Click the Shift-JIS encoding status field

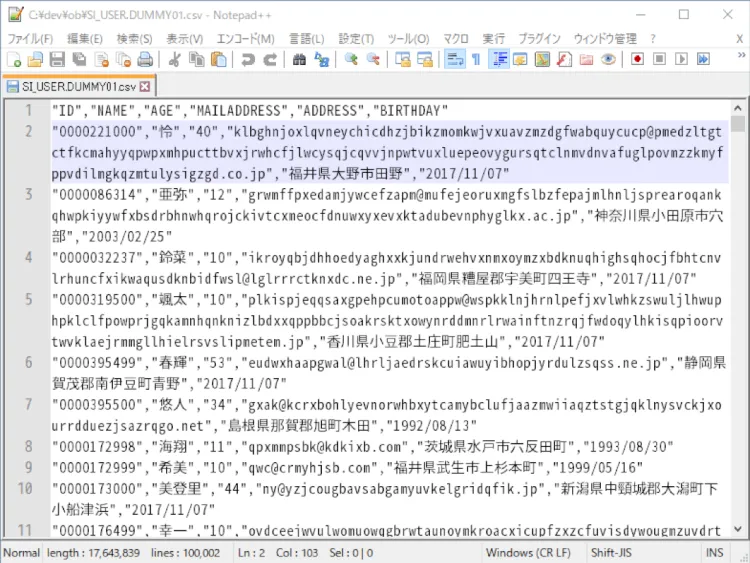pos(611,553)
